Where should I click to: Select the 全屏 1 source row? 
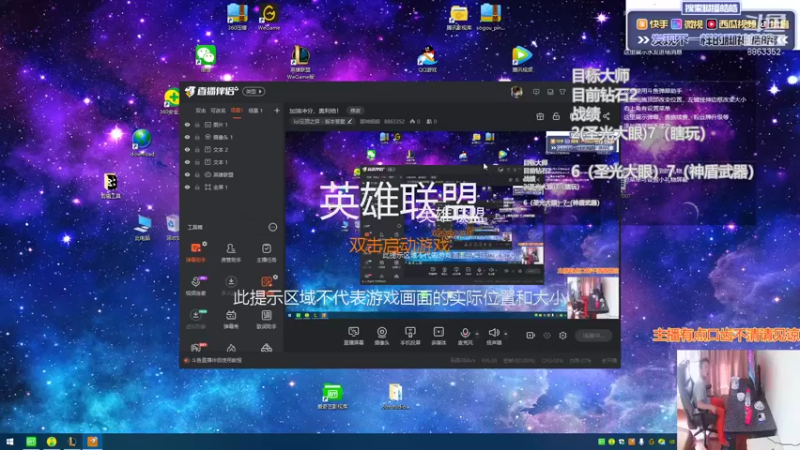(232, 187)
